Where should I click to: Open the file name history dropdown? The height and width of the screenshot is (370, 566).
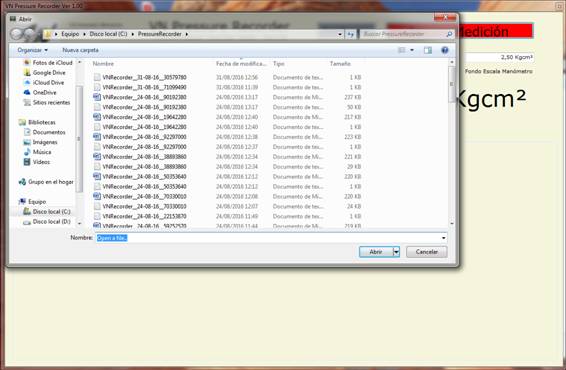click(x=443, y=238)
